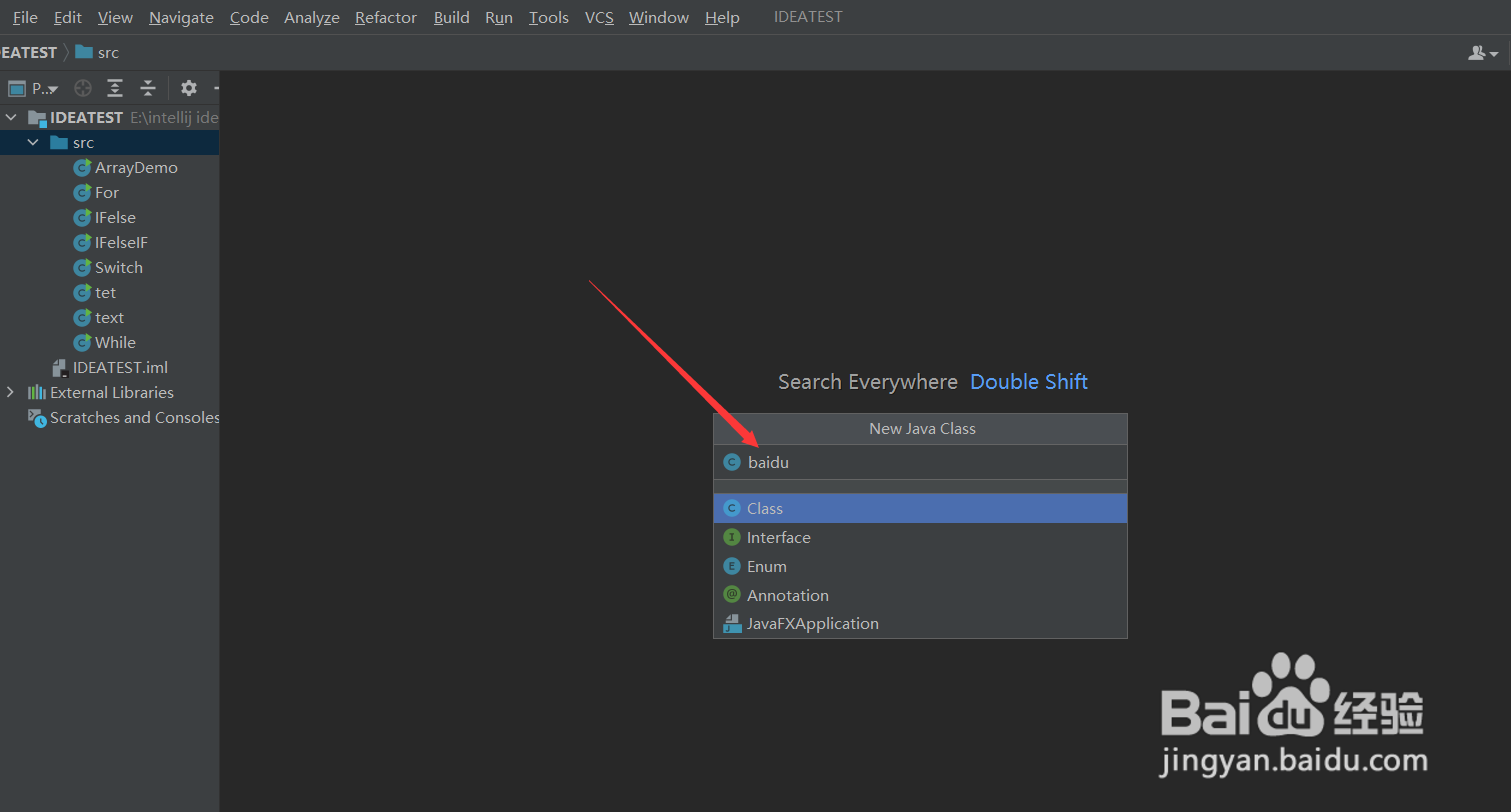Select the Annotation option
The height and width of the screenshot is (812, 1511).
tap(787, 596)
